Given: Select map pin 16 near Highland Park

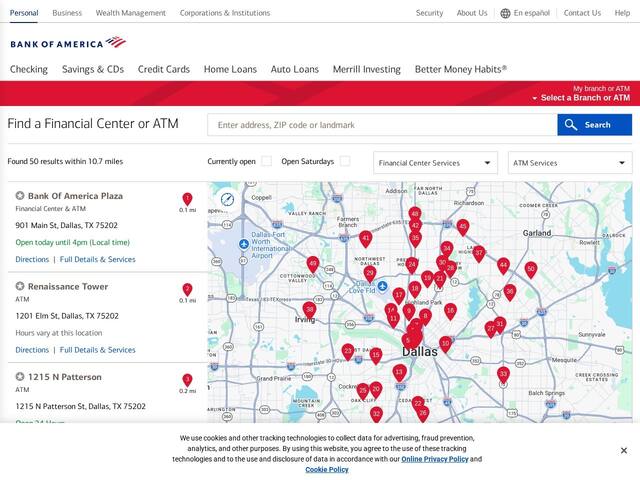Looking at the screenshot, I should [450, 311].
